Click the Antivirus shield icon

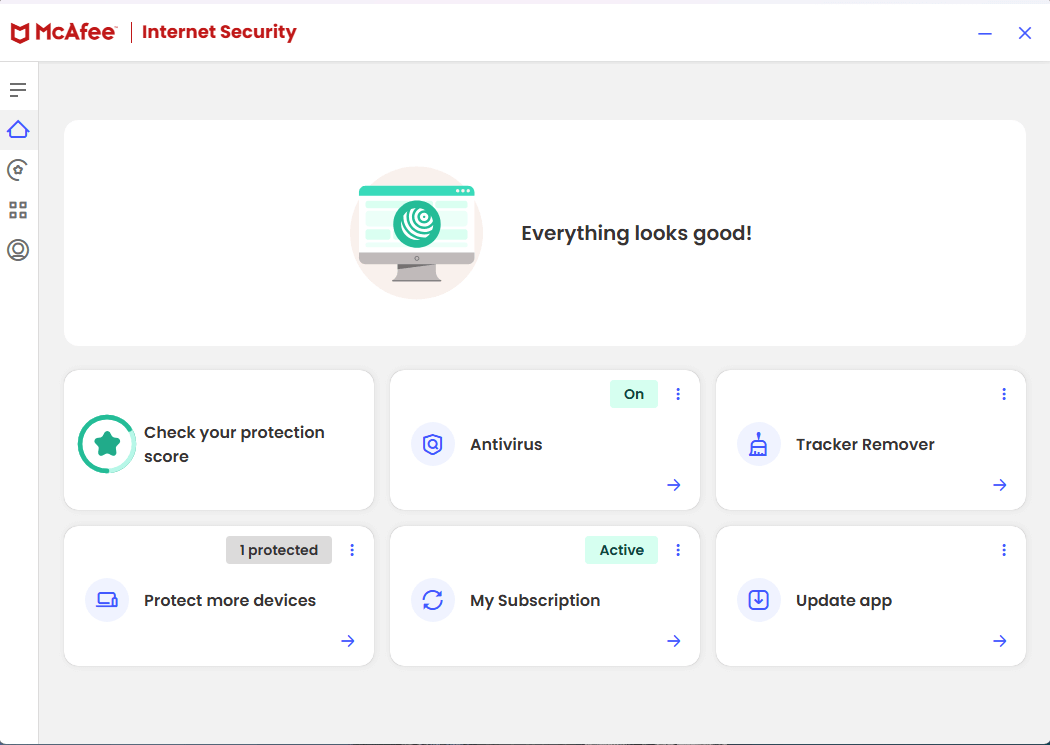click(x=433, y=444)
